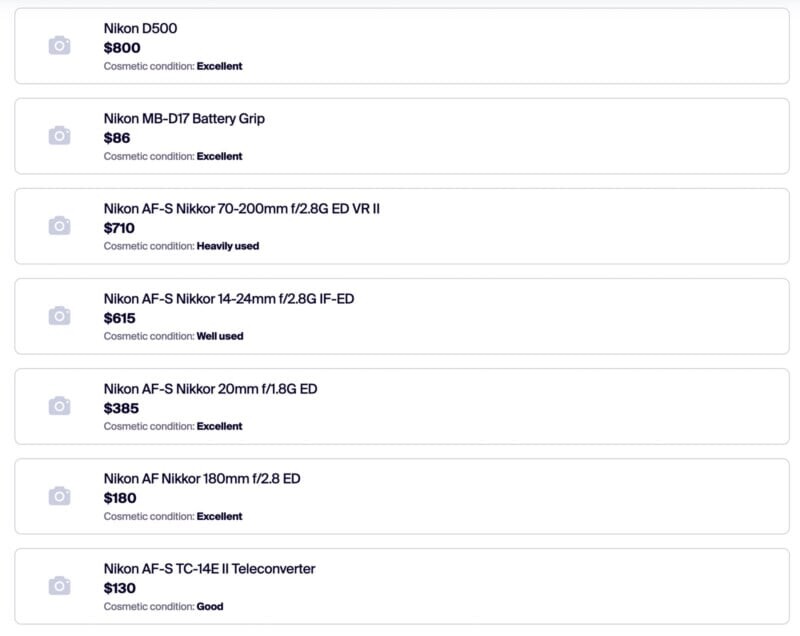The image size is (800, 636).
Task: Open the Nikon D500 listing title
Action: point(140,28)
